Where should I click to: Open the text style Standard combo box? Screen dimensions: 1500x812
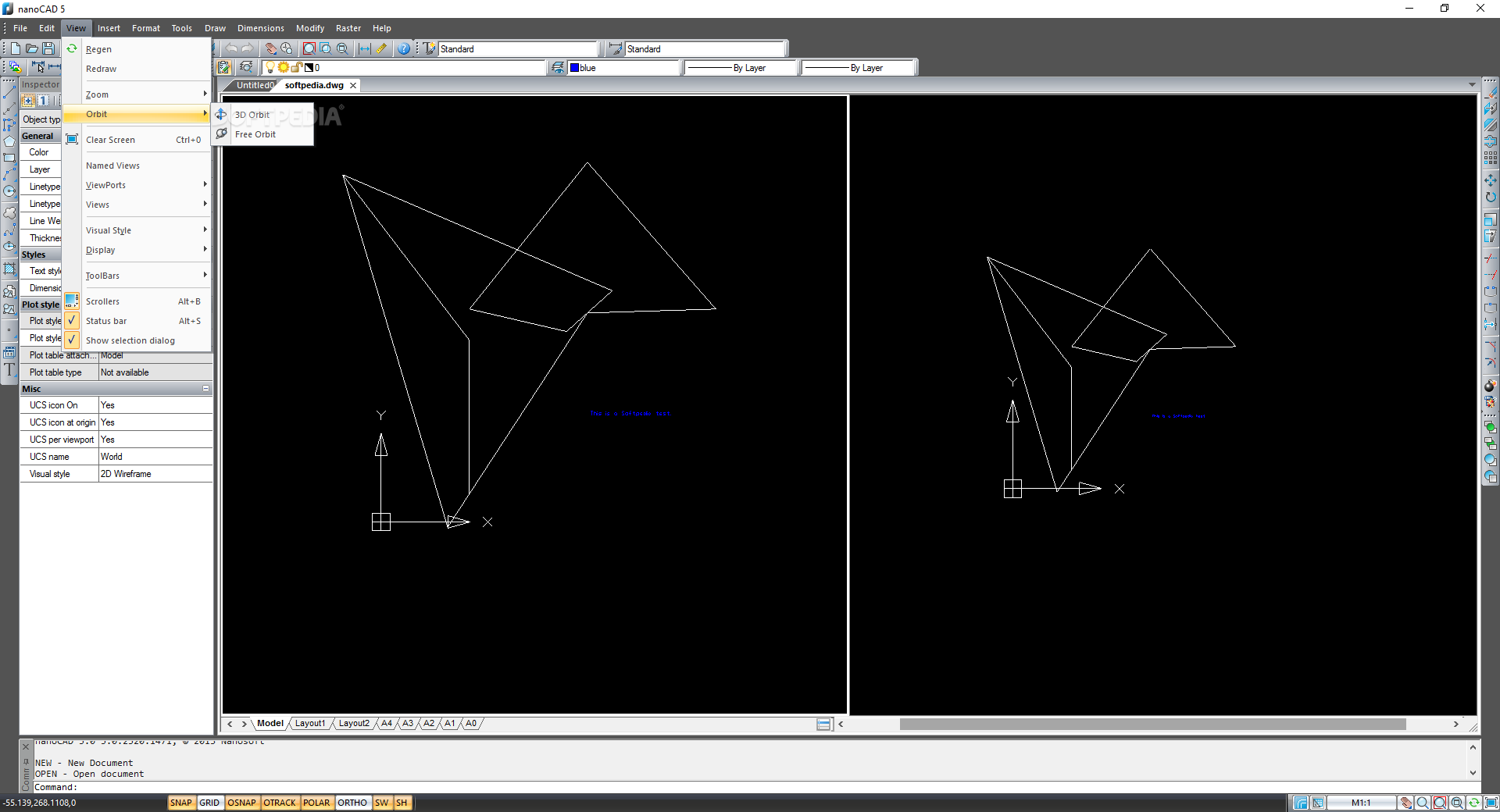tap(517, 48)
